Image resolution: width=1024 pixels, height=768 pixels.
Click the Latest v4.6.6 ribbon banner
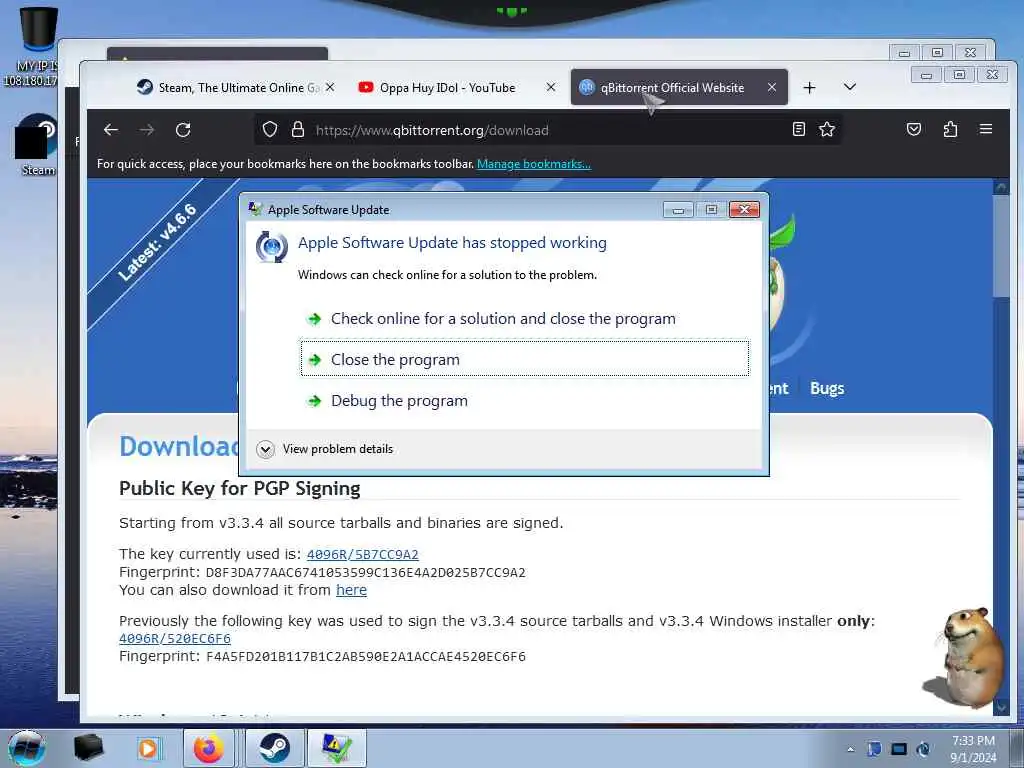[x=158, y=242]
